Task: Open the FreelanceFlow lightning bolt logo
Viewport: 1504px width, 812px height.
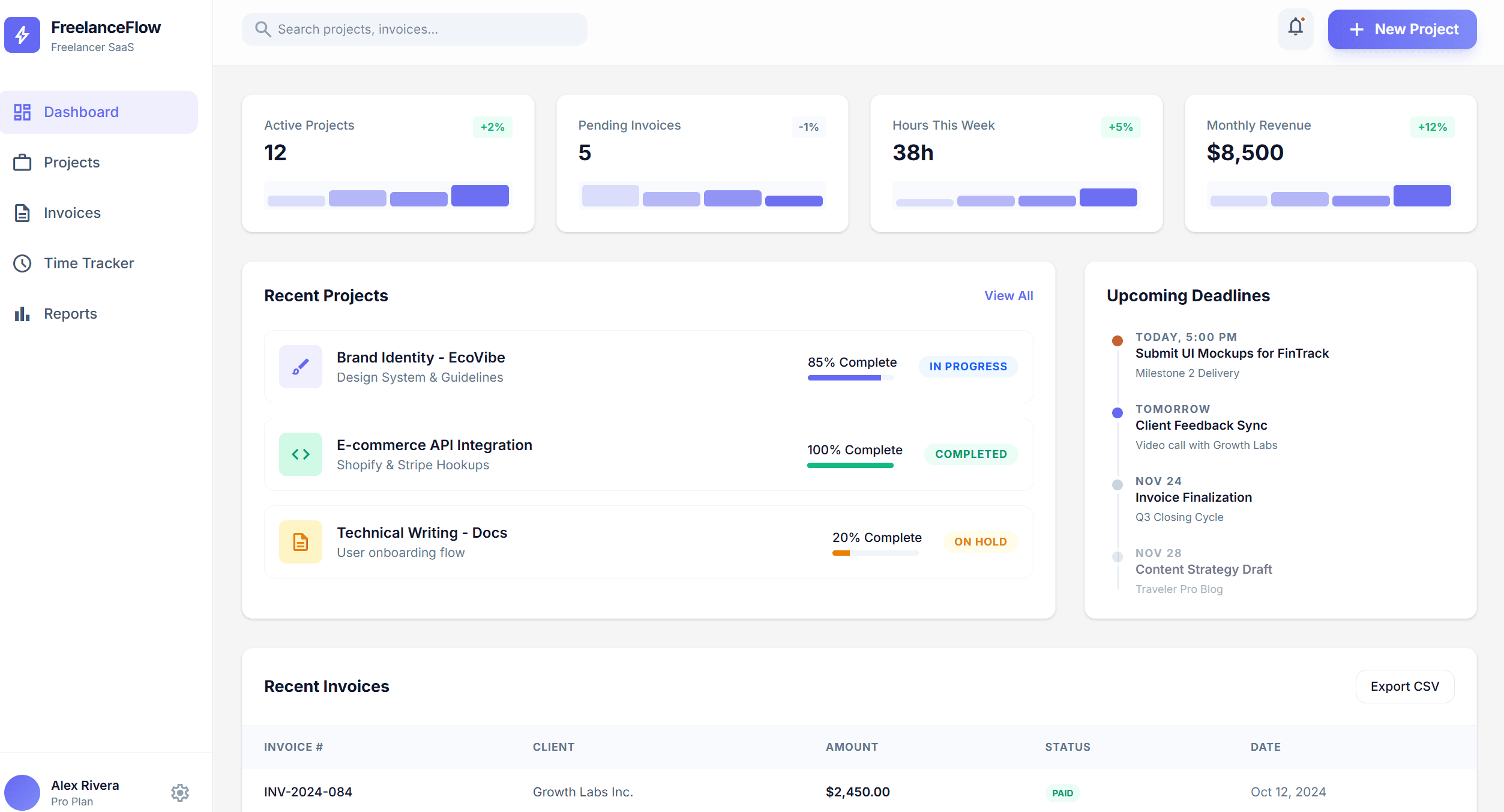Action: coord(22,35)
